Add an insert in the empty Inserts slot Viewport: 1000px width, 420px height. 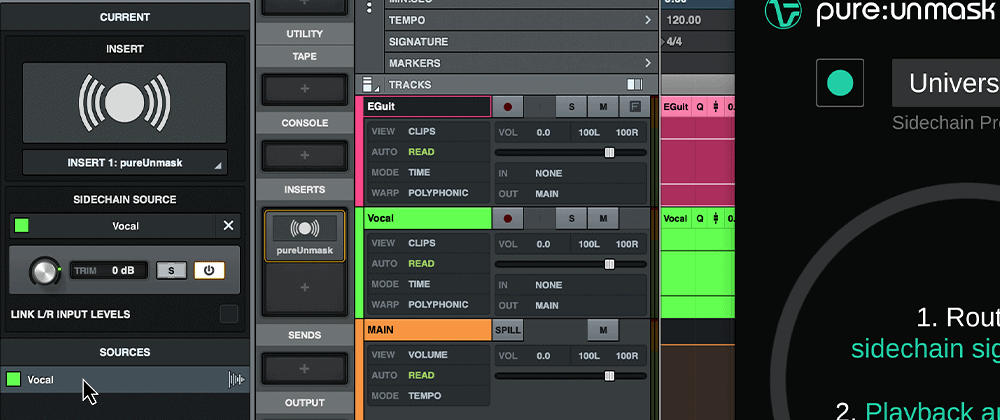tap(304, 287)
